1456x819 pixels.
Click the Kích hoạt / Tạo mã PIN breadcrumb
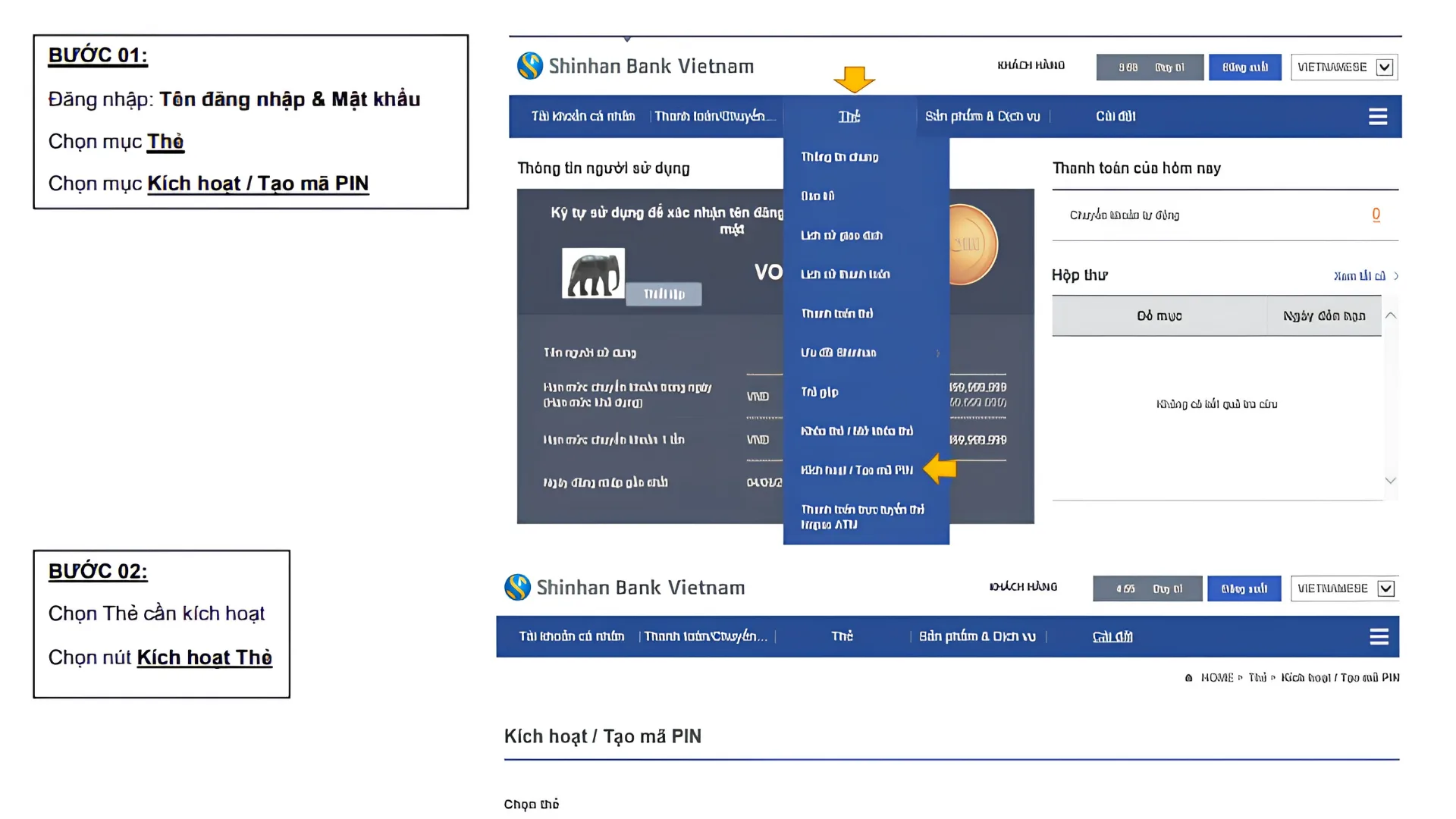1341,678
